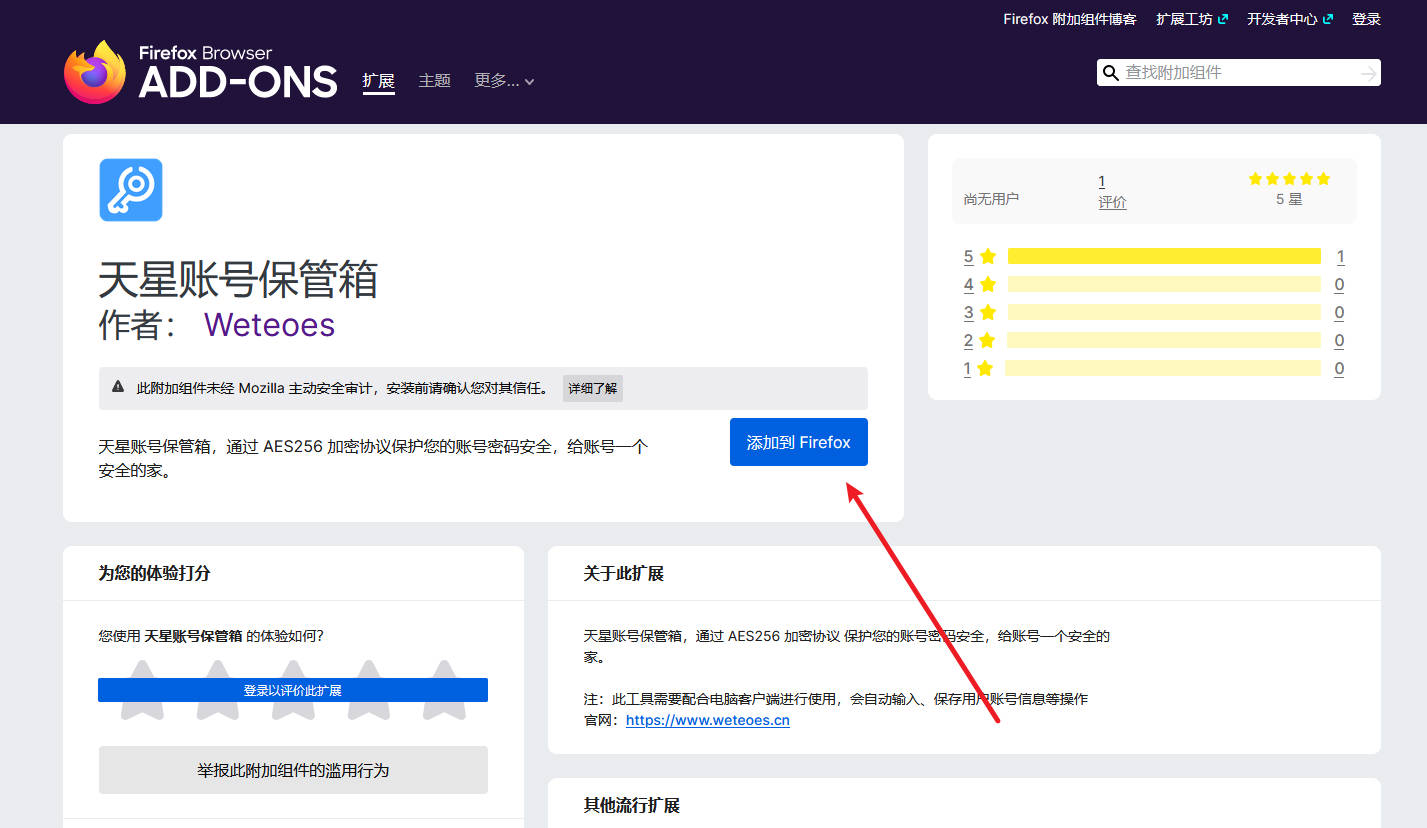Open the https://www.weteoes.cn link
The height and width of the screenshot is (828, 1427).
point(708,719)
